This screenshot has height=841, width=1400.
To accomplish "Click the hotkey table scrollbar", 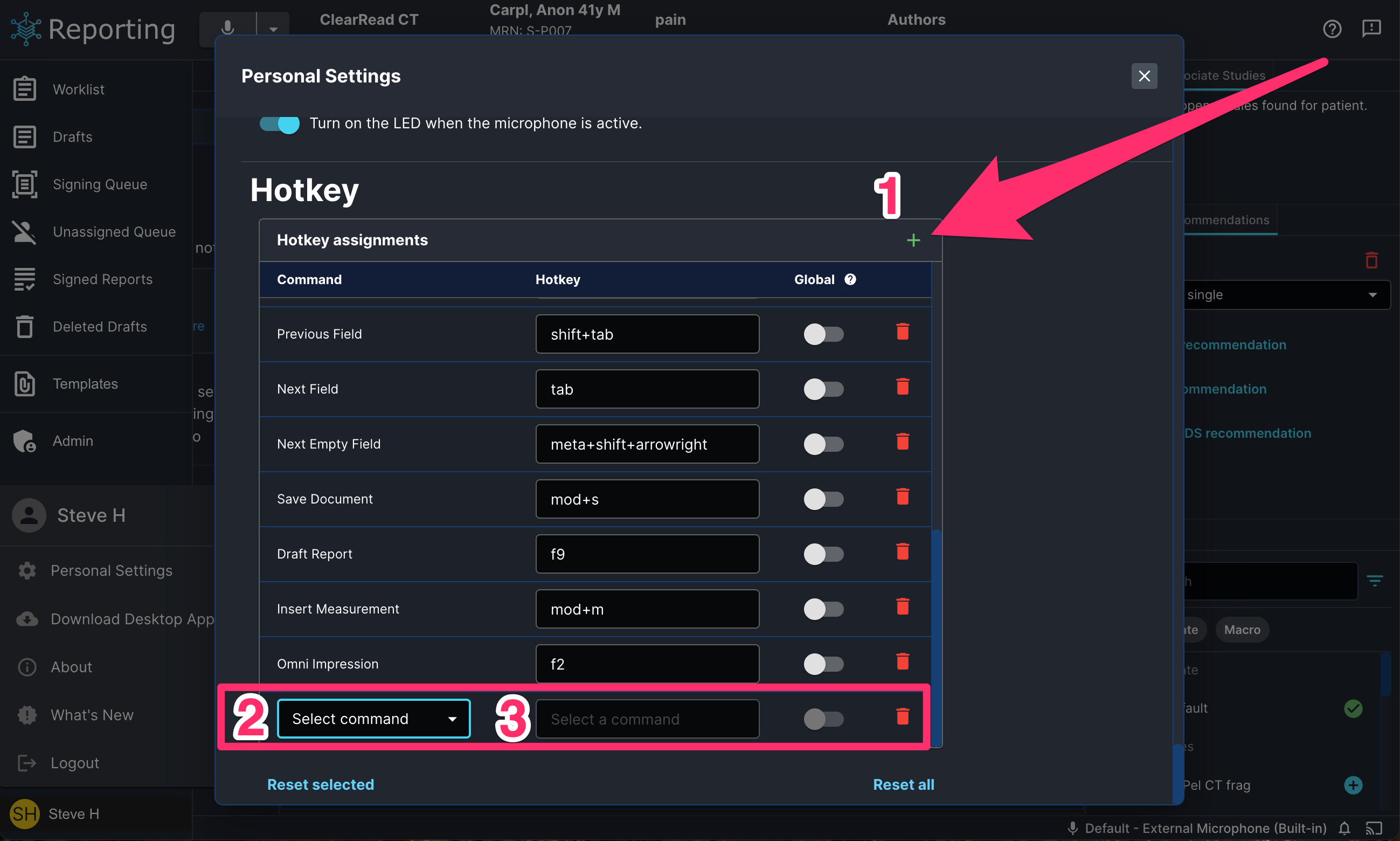I will (x=937, y=638).
